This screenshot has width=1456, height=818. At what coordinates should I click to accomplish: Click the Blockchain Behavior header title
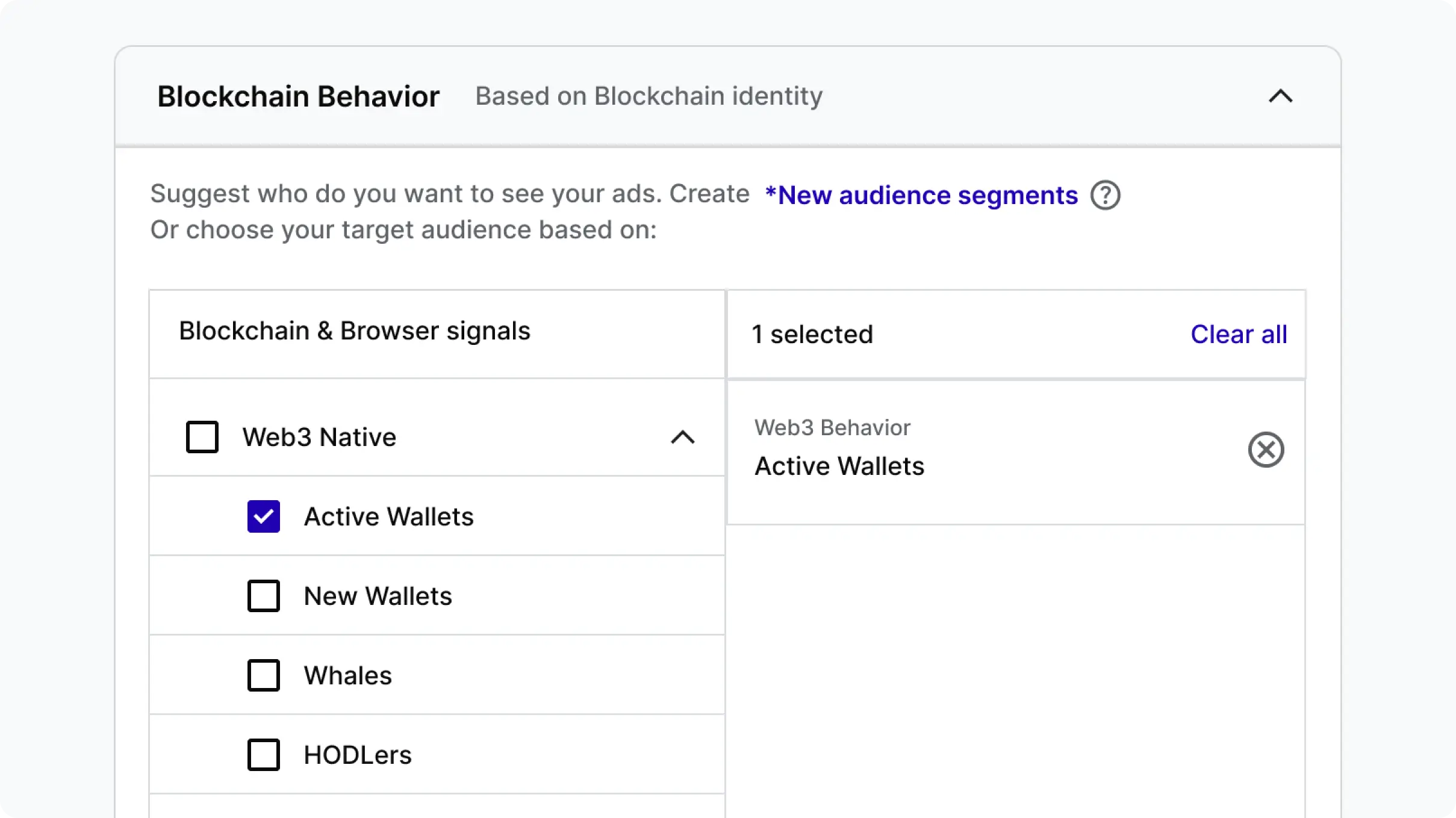pyautogui.click(x=299, y=96)
